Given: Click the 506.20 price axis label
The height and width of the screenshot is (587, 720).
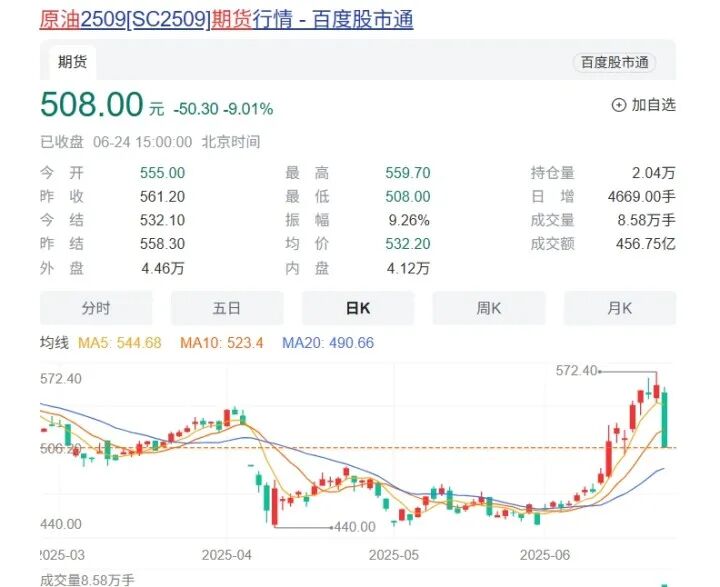Looking at the screenshot, I should click(61, 448).
